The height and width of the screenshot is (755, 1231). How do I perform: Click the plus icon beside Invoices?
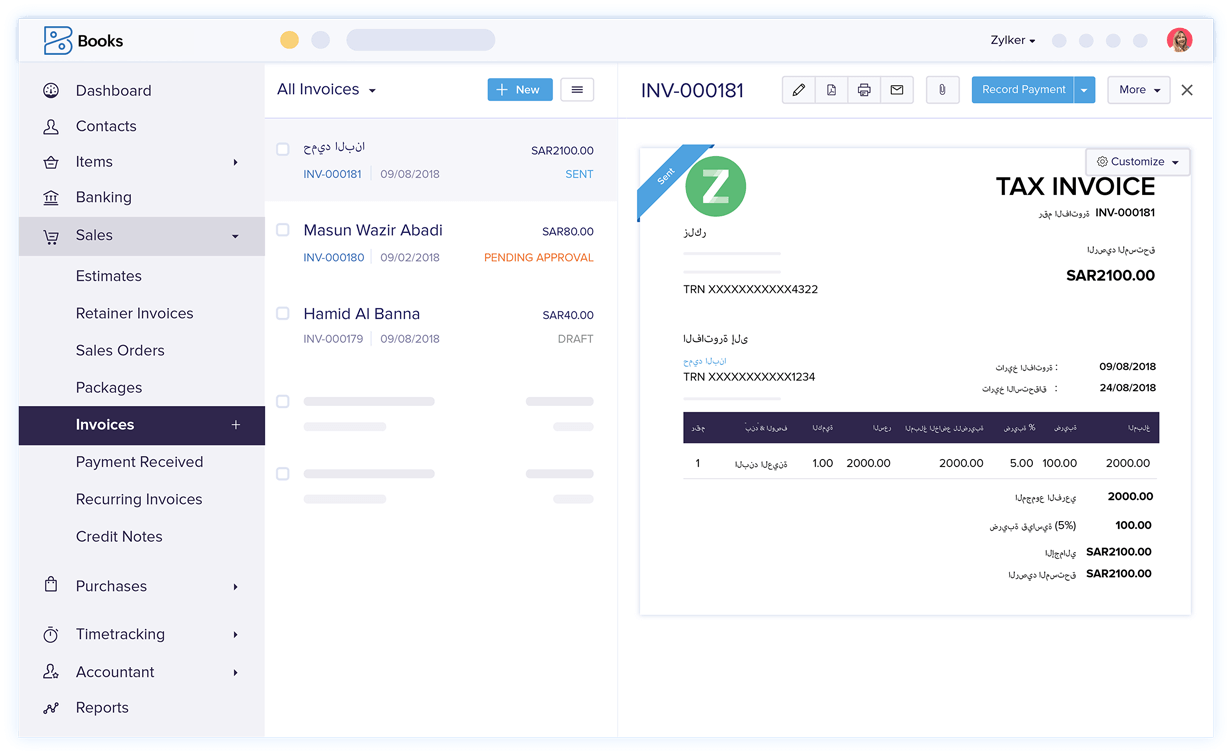click(236, 425)
